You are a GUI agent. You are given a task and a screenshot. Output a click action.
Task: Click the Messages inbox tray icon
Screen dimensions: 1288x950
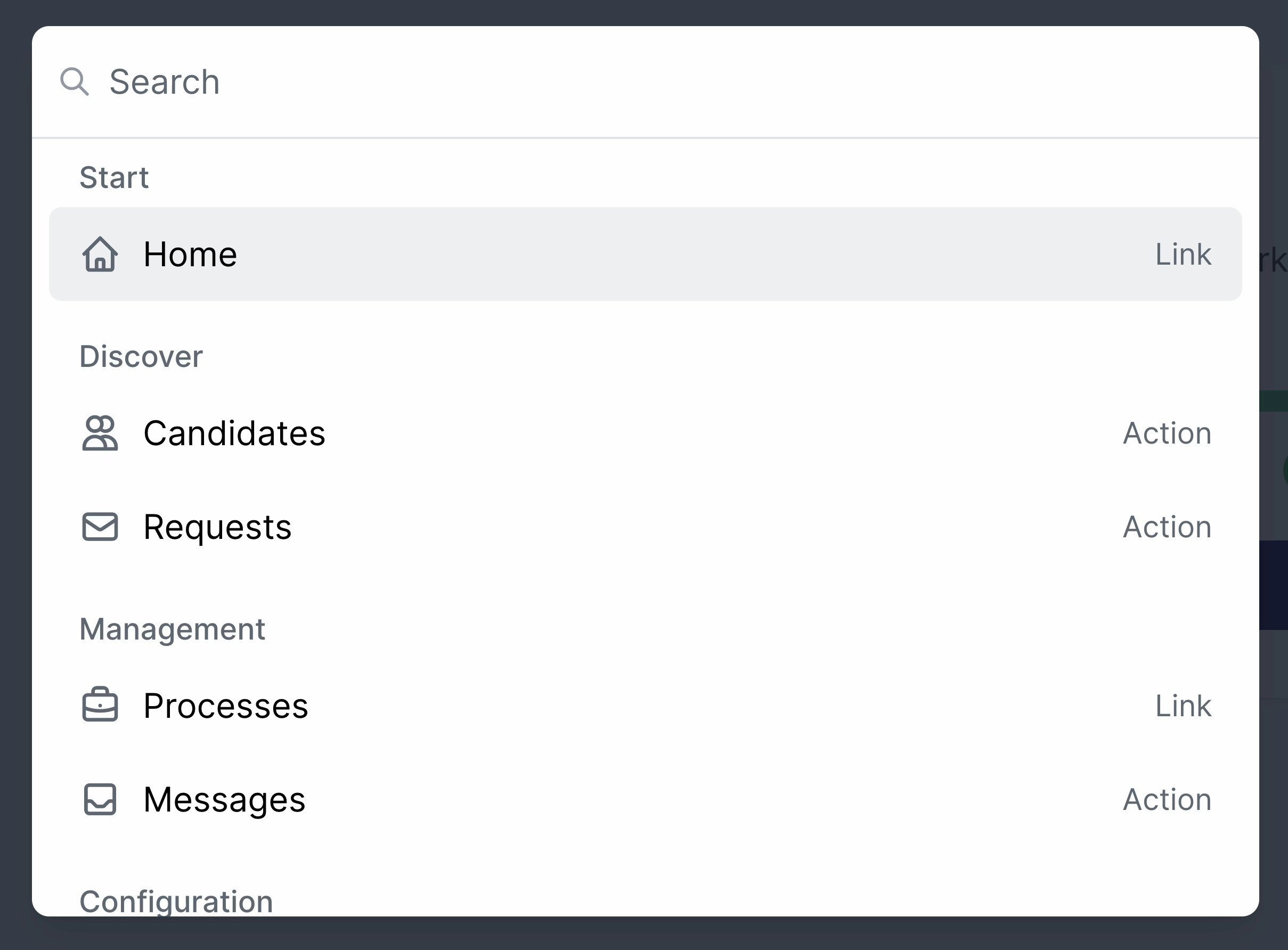click(100, 799)
